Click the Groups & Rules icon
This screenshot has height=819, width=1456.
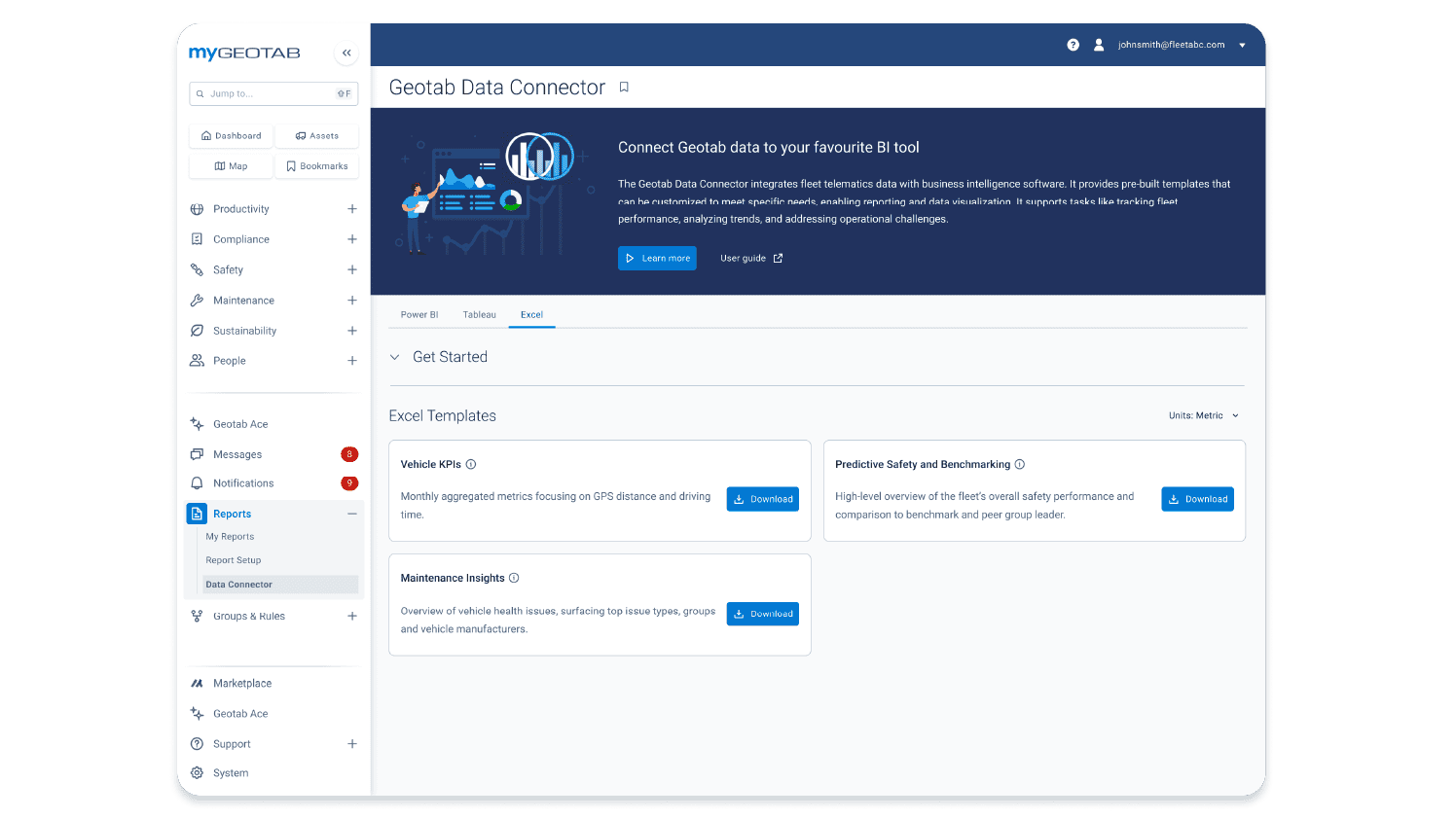(x=197, y=616)
